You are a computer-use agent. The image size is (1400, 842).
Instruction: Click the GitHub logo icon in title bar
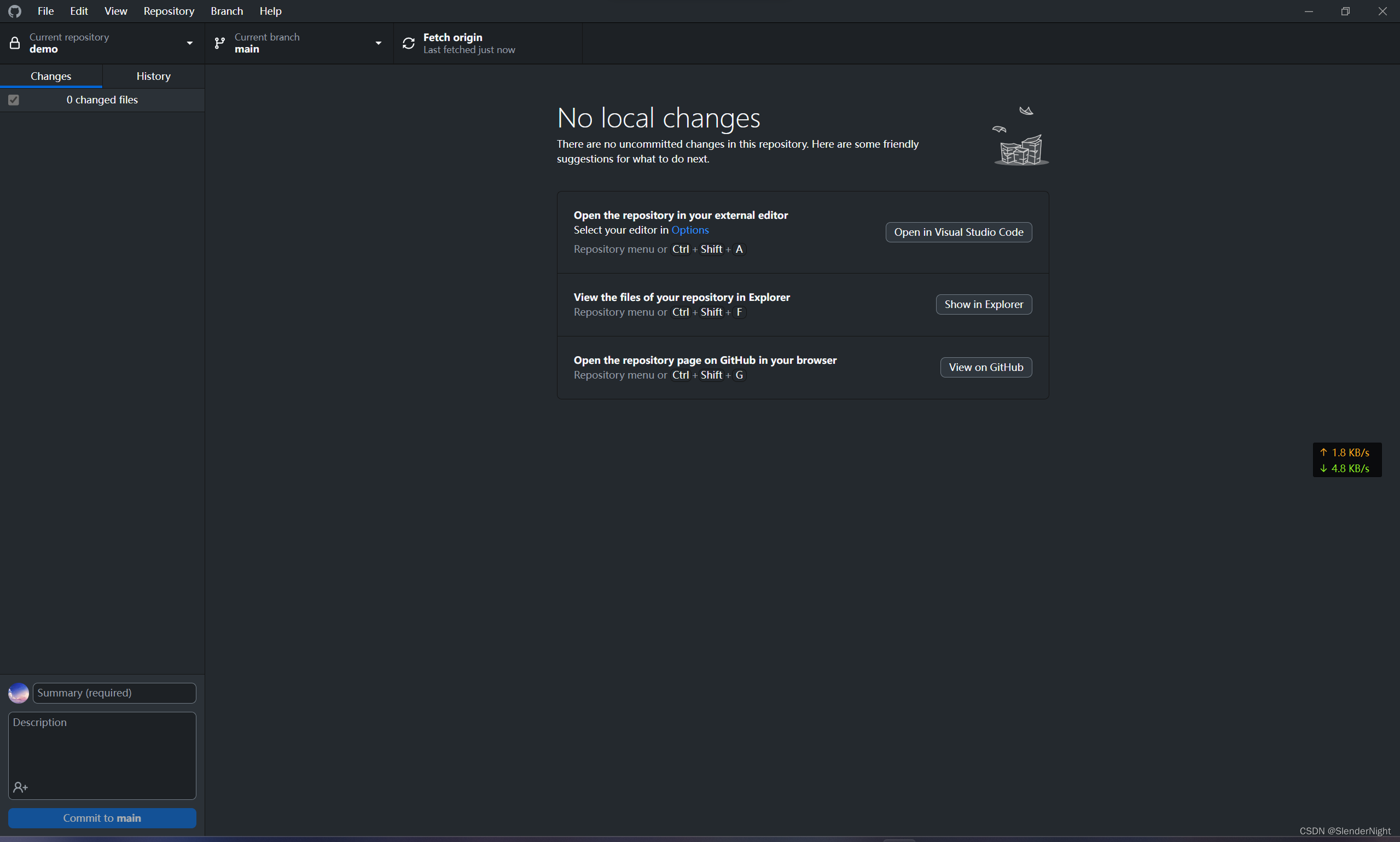15,11
